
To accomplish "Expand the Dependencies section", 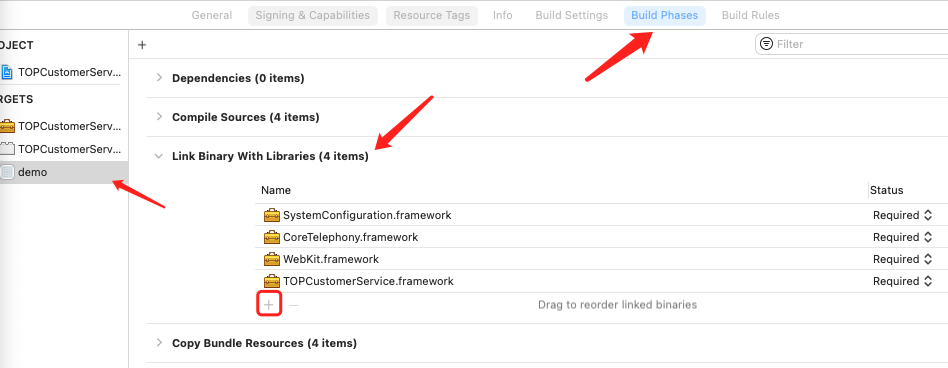I will [x=159, y=78].
